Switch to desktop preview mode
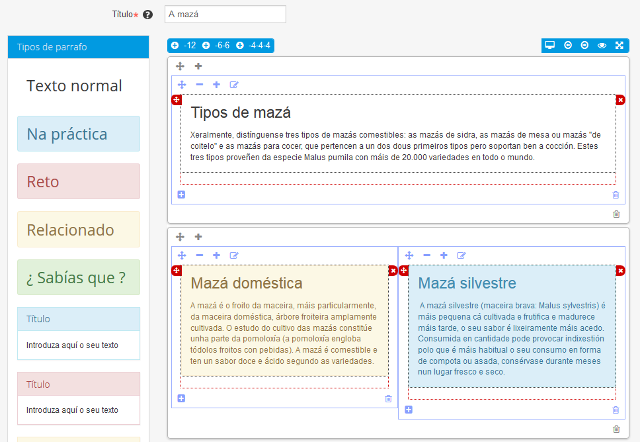The height and width of the screenshot is (442, 640). pos(550,46)
